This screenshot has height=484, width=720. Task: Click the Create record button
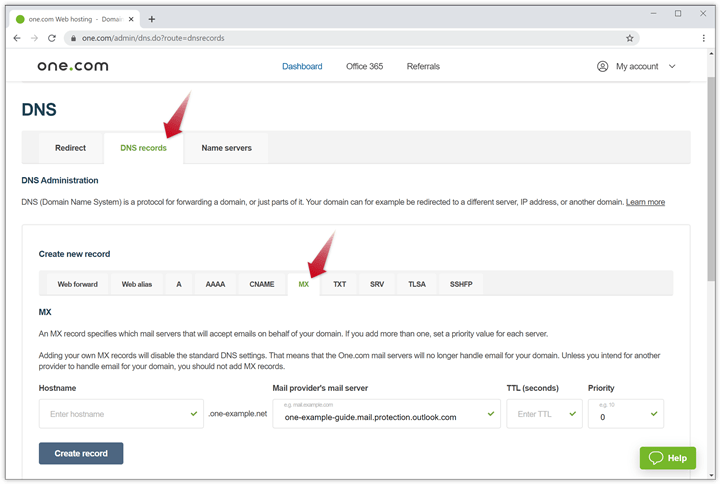point(81,453)
